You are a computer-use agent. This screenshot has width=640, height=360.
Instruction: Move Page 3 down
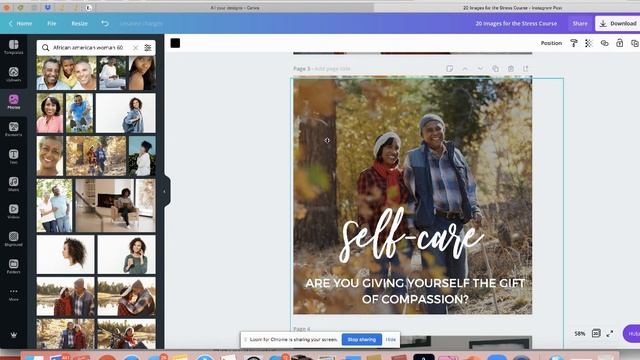tap(480, 69)
